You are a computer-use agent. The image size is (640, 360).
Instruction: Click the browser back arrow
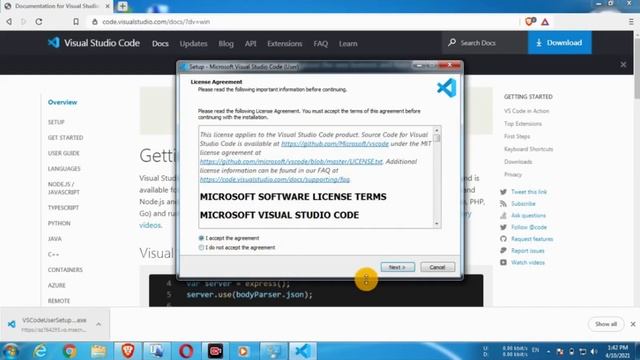point(9,22)
